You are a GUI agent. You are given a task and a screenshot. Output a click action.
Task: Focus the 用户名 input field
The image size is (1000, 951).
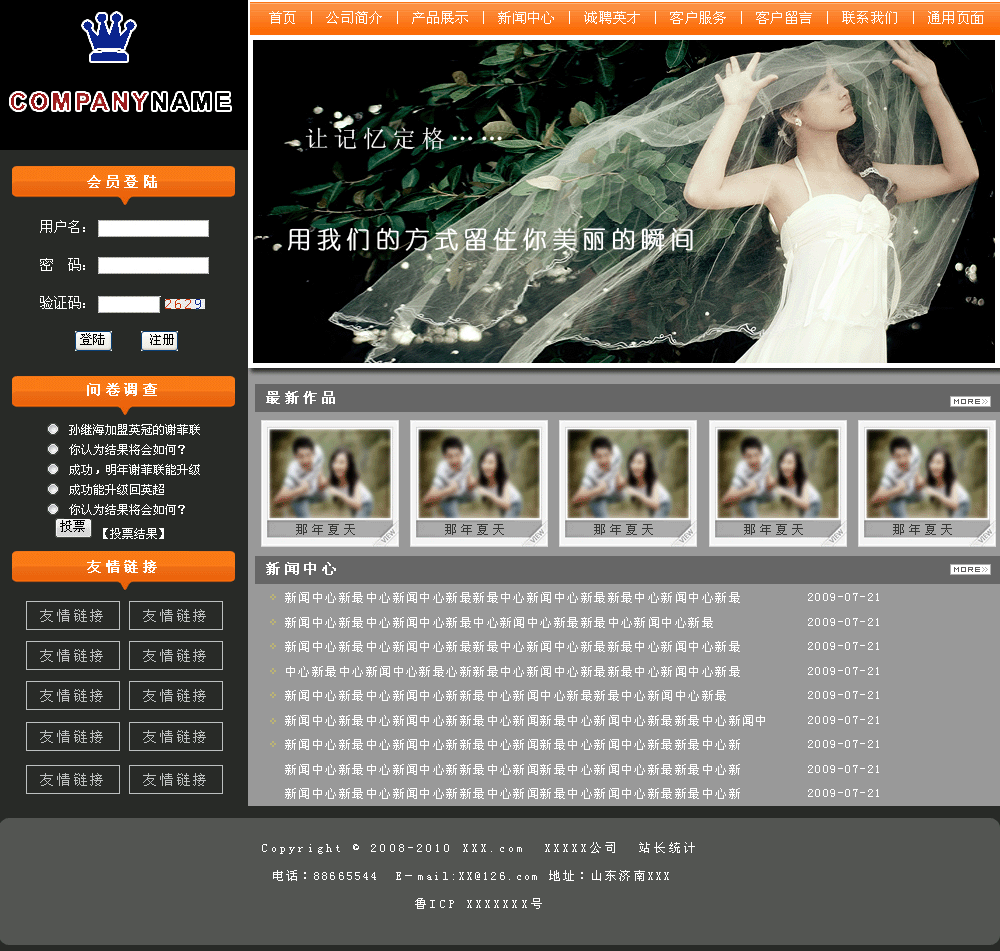pos(153,228)
